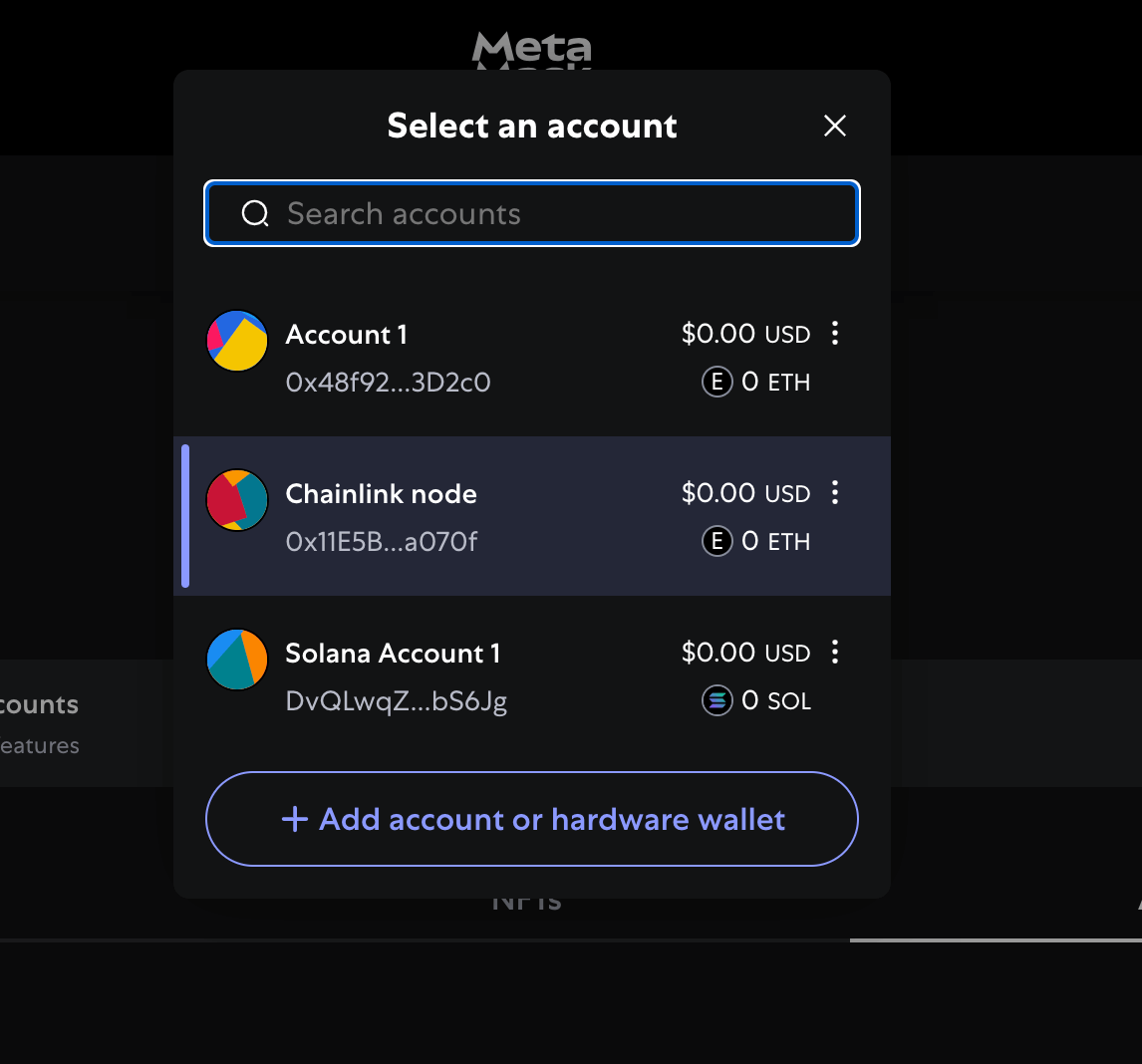This screenshot has width=1142, height=1064.
Task: Open options menu for Account 1
Action: point(835,334)
